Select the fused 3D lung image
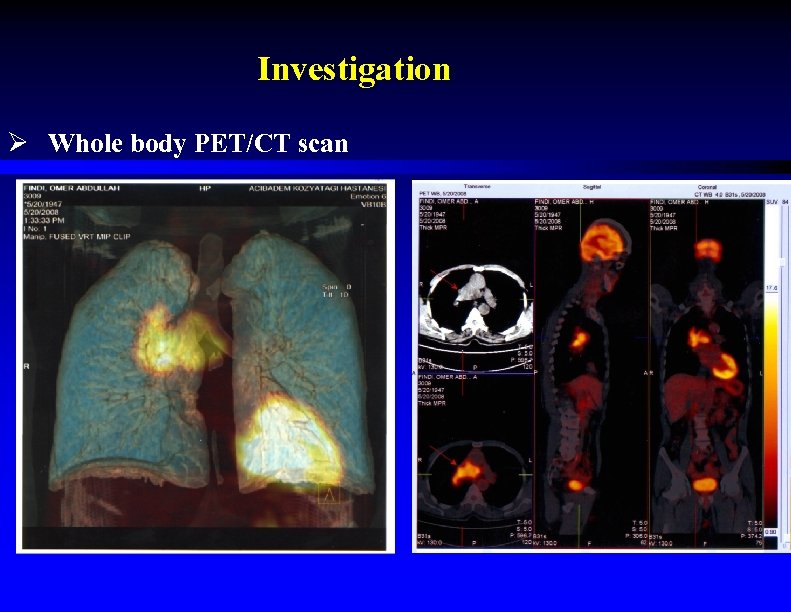This screenshot has height=612, width=791. tap(205, 366)
